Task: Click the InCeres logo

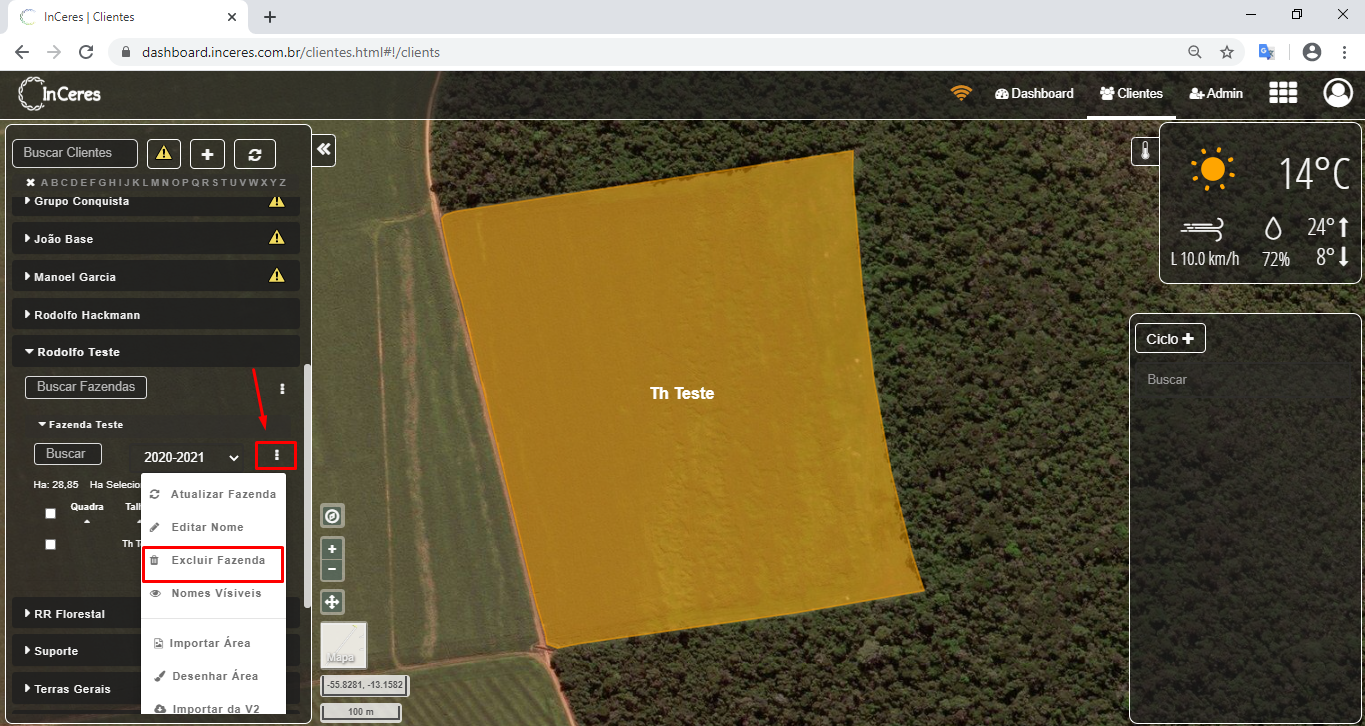Action: (60, 94)
